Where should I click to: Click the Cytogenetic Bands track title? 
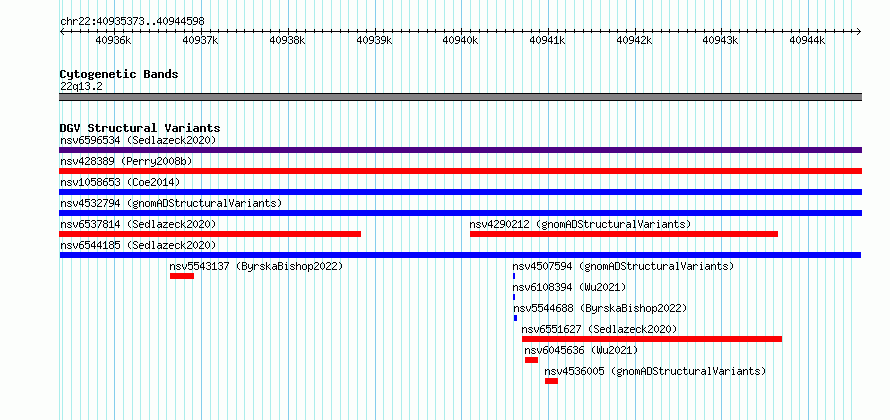point(119,74)
